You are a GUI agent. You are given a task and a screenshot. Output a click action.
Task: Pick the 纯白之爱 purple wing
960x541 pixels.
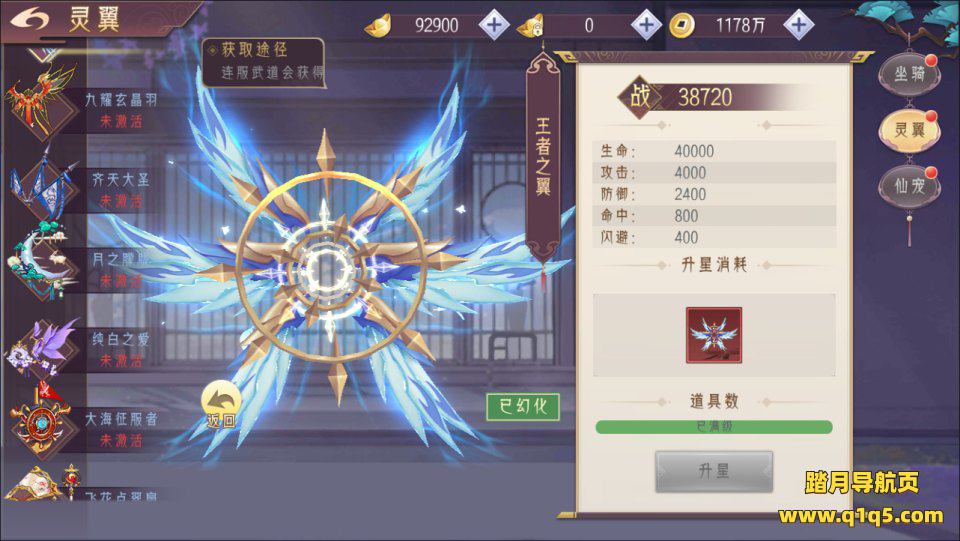click(x=42, y=347)
